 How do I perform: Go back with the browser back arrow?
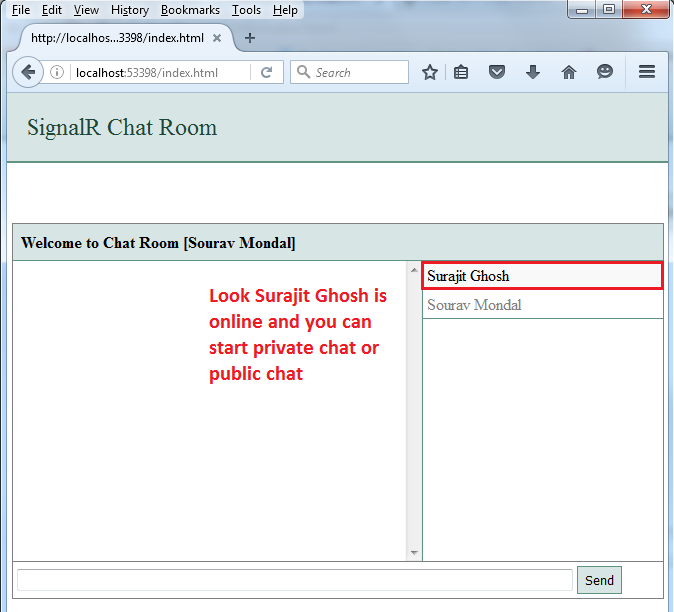[28, 72]
